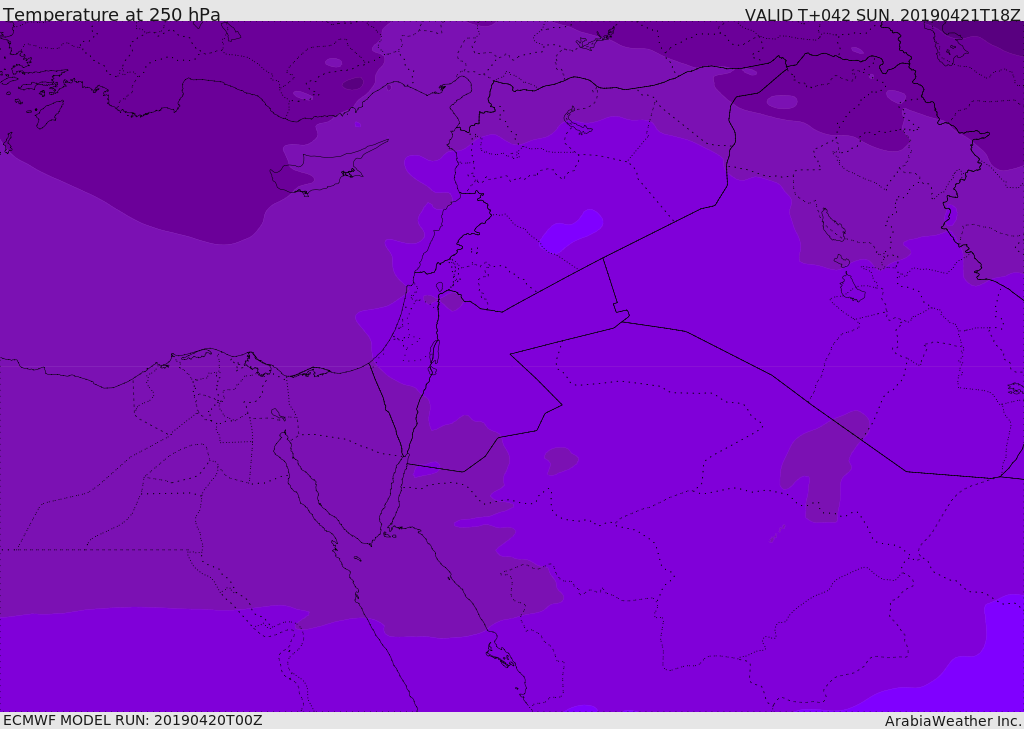Click the ArabiaWeather Inc. credit
Screen dimensions: 1024x729
[953, 721]
